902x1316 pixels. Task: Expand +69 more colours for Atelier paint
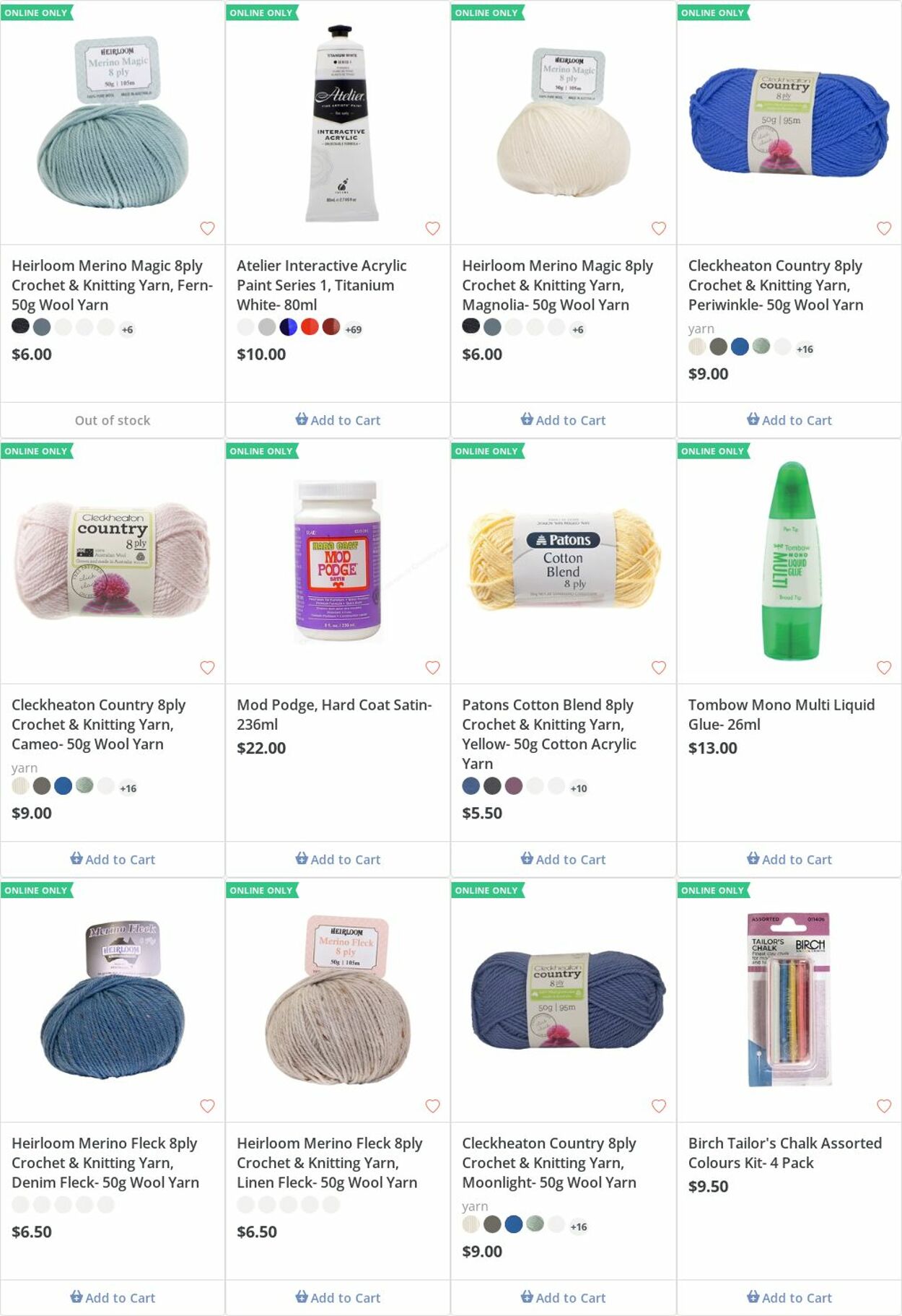click(353, 329)
